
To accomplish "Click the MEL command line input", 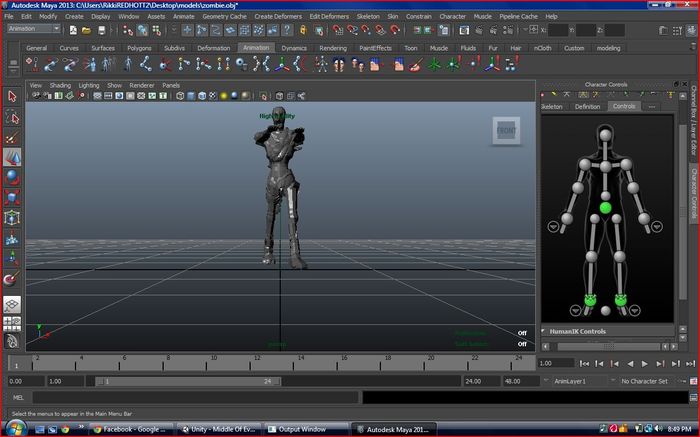I will point(196,397).
